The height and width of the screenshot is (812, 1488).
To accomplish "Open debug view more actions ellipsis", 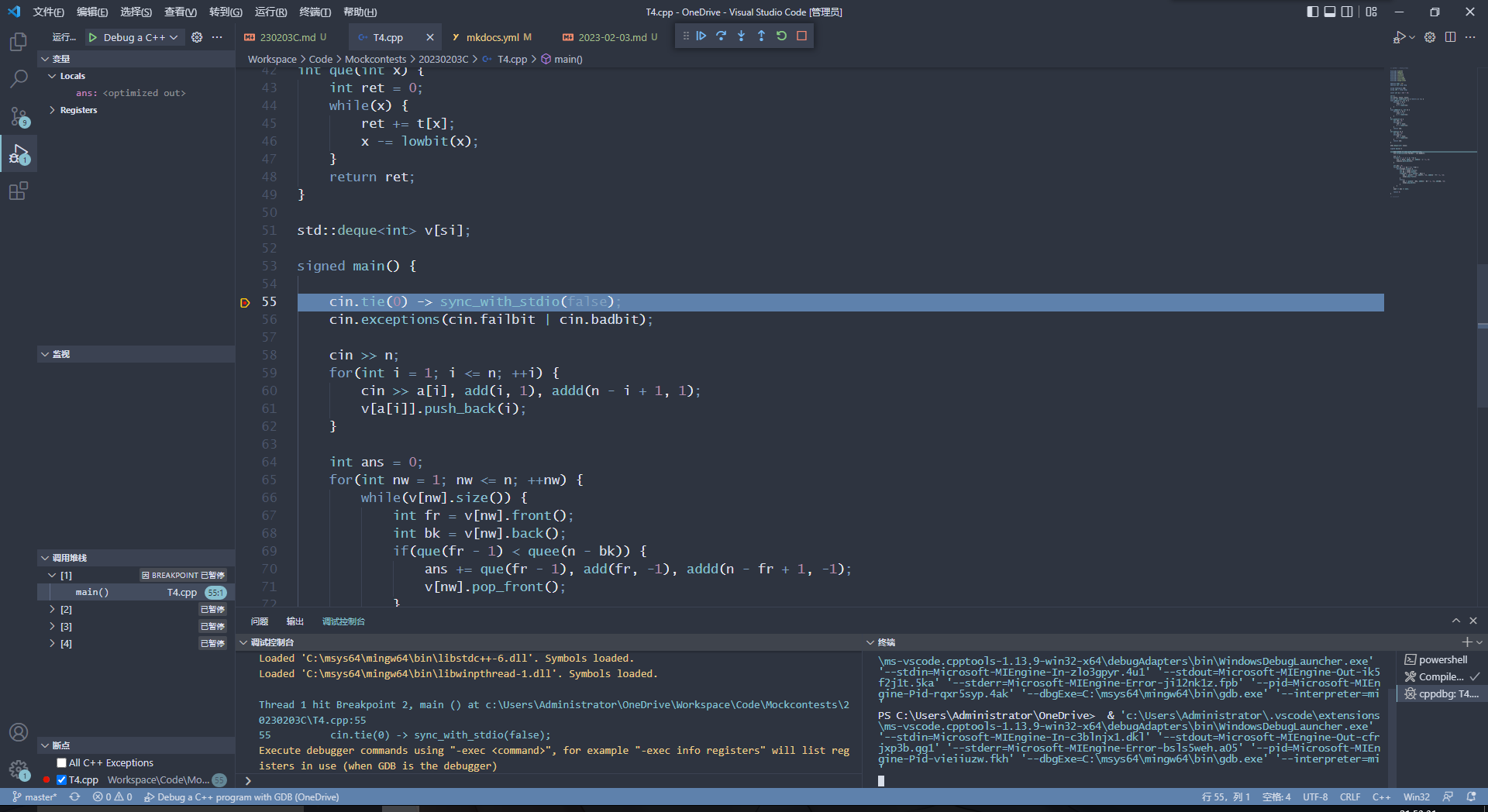I will point(217,37).
